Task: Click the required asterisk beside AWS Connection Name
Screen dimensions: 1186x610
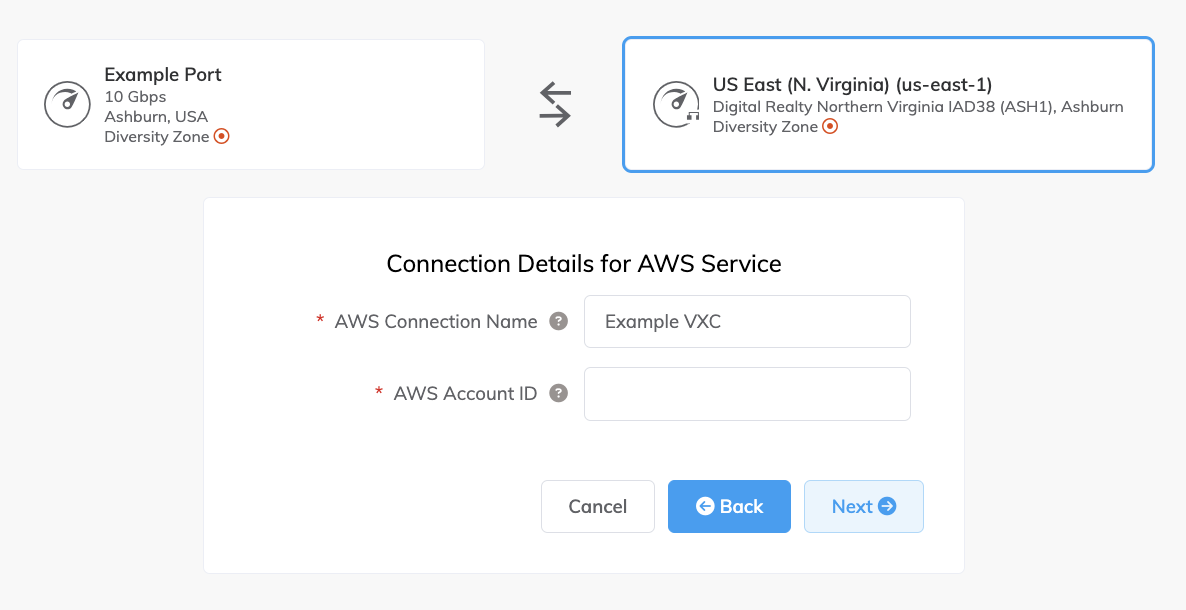Action: point(319,319)
